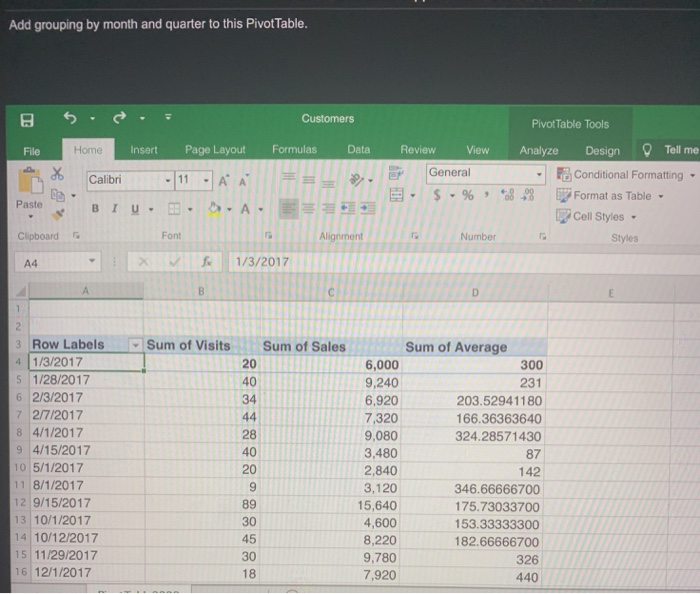700x594 pixels.
Task: Click the Percent Style icon
Action: click(x=468, y=195)
